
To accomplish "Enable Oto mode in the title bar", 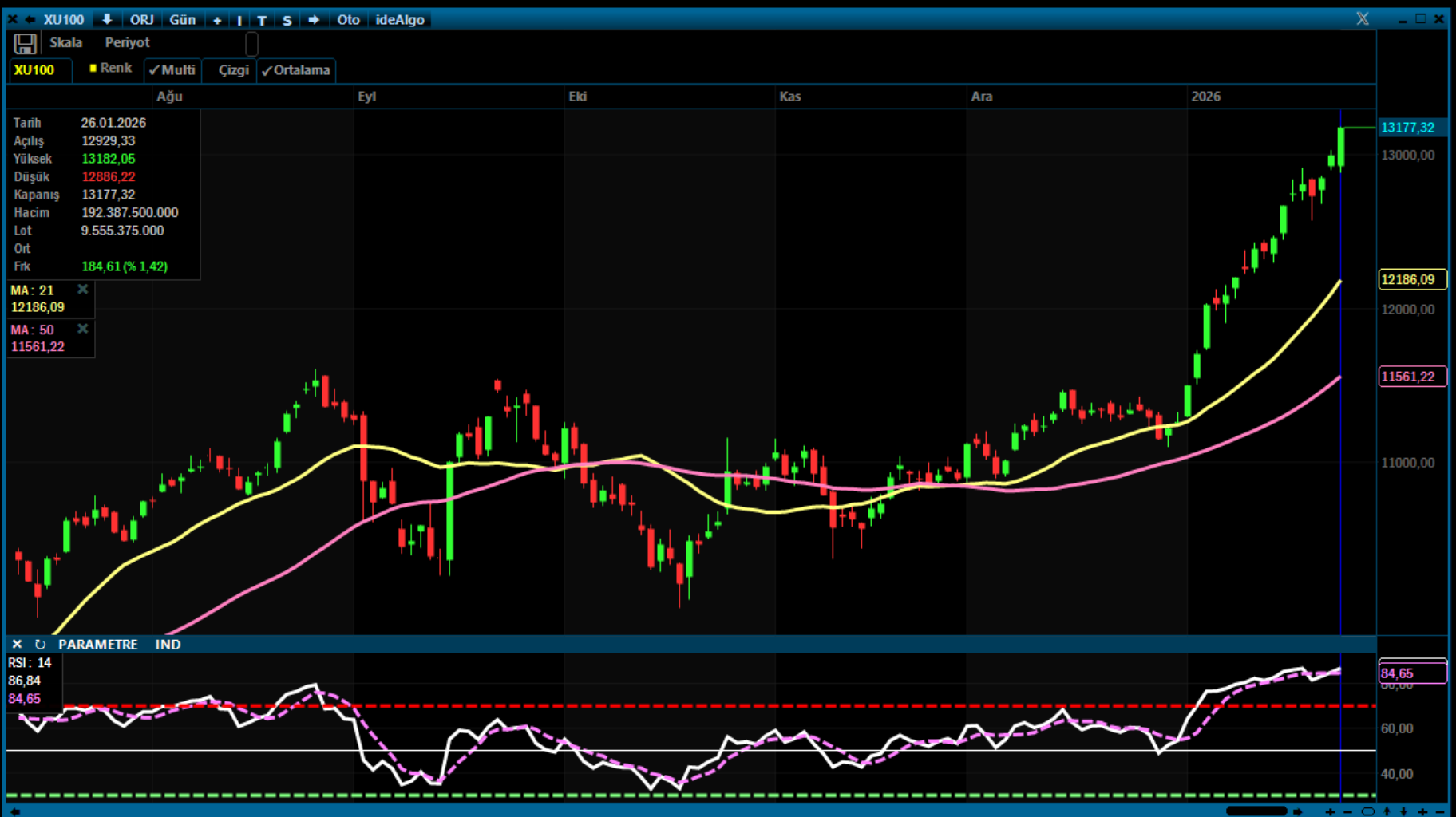I will pyautogui.click(x=347, y=19).
